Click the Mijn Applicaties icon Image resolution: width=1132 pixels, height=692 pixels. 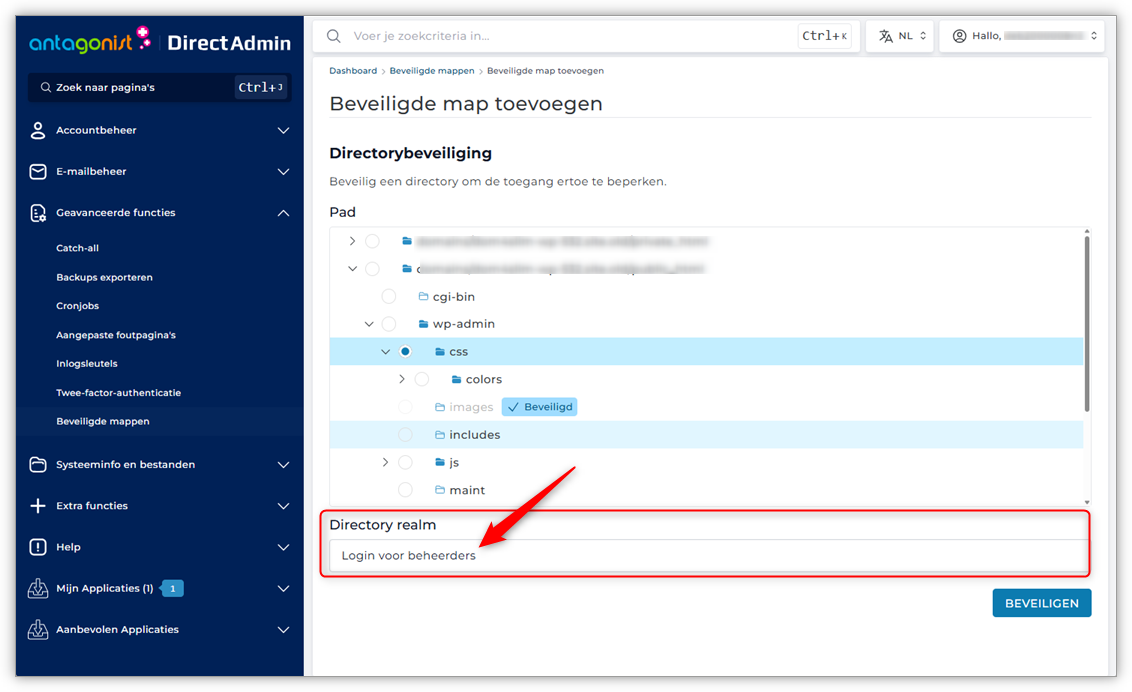[38, 589]
